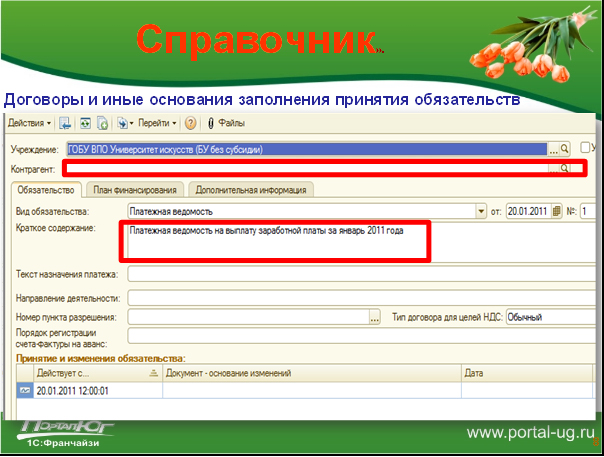This screenshot has height=457, width=604.
Task: Click magnifier icon in Контрагент field
Action: [x=564, y=169]
